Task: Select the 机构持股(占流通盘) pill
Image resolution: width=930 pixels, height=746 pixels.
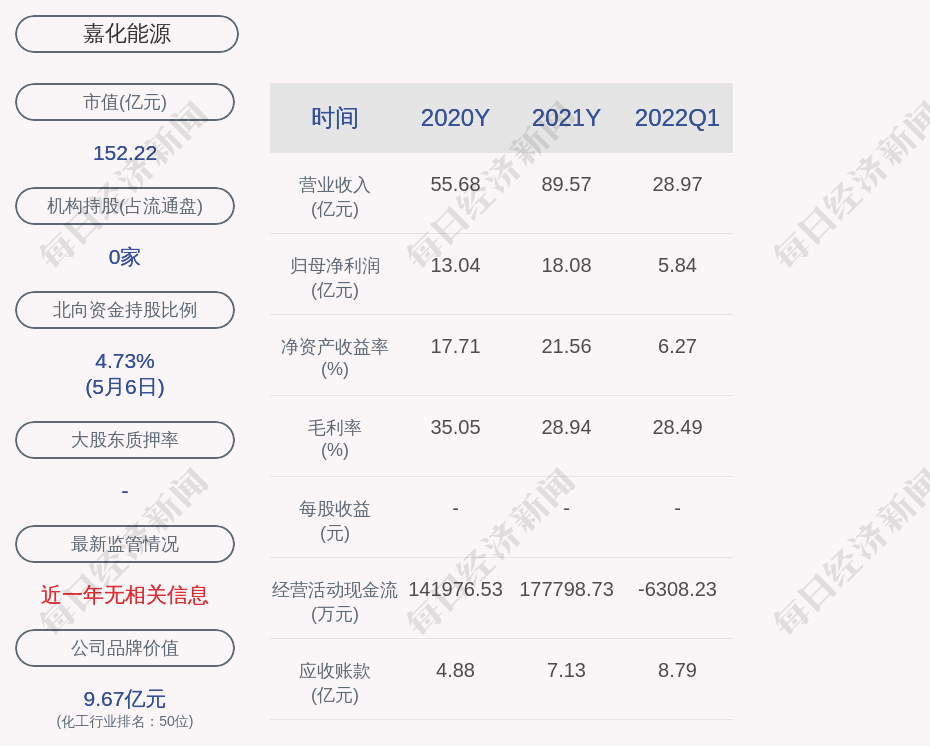Action: click(125, 206)
